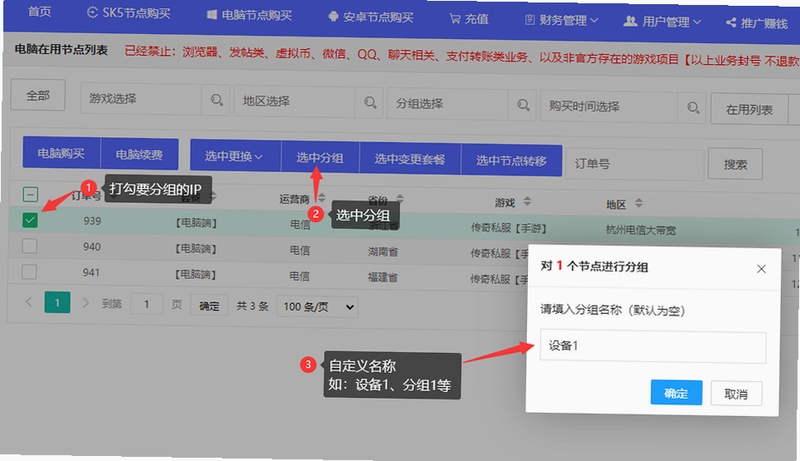Select page 1 in the pagination
The image size is (800, 461).
click(57, 302)
